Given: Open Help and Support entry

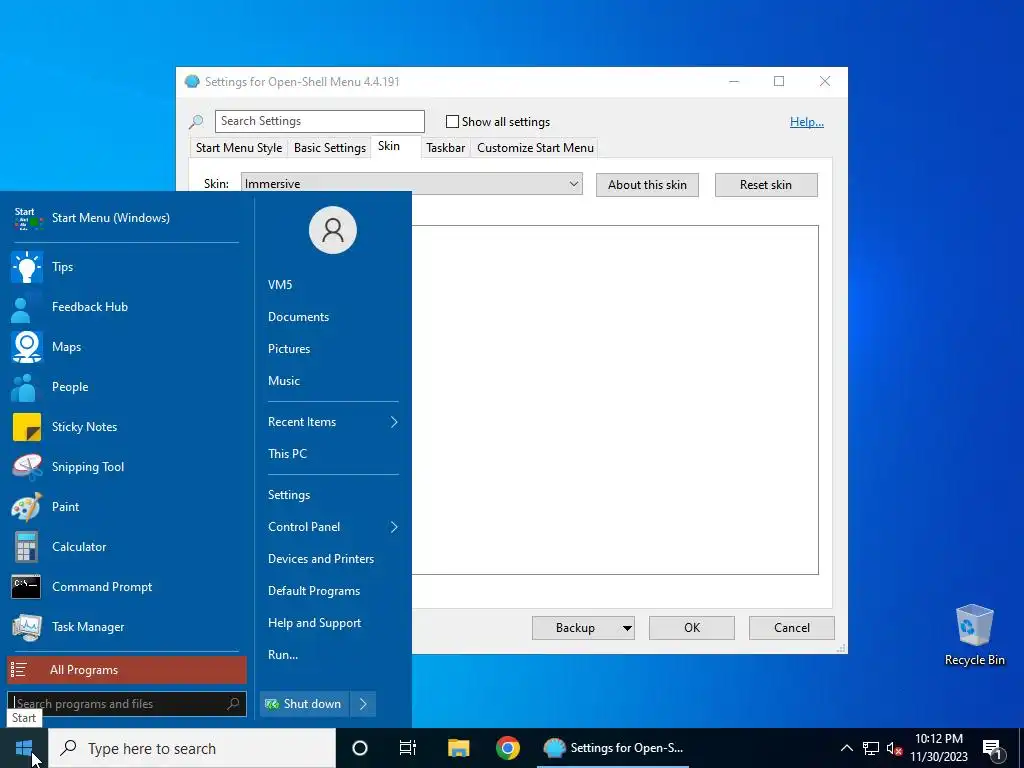Looking at the screenshot, I should point(314,623).
